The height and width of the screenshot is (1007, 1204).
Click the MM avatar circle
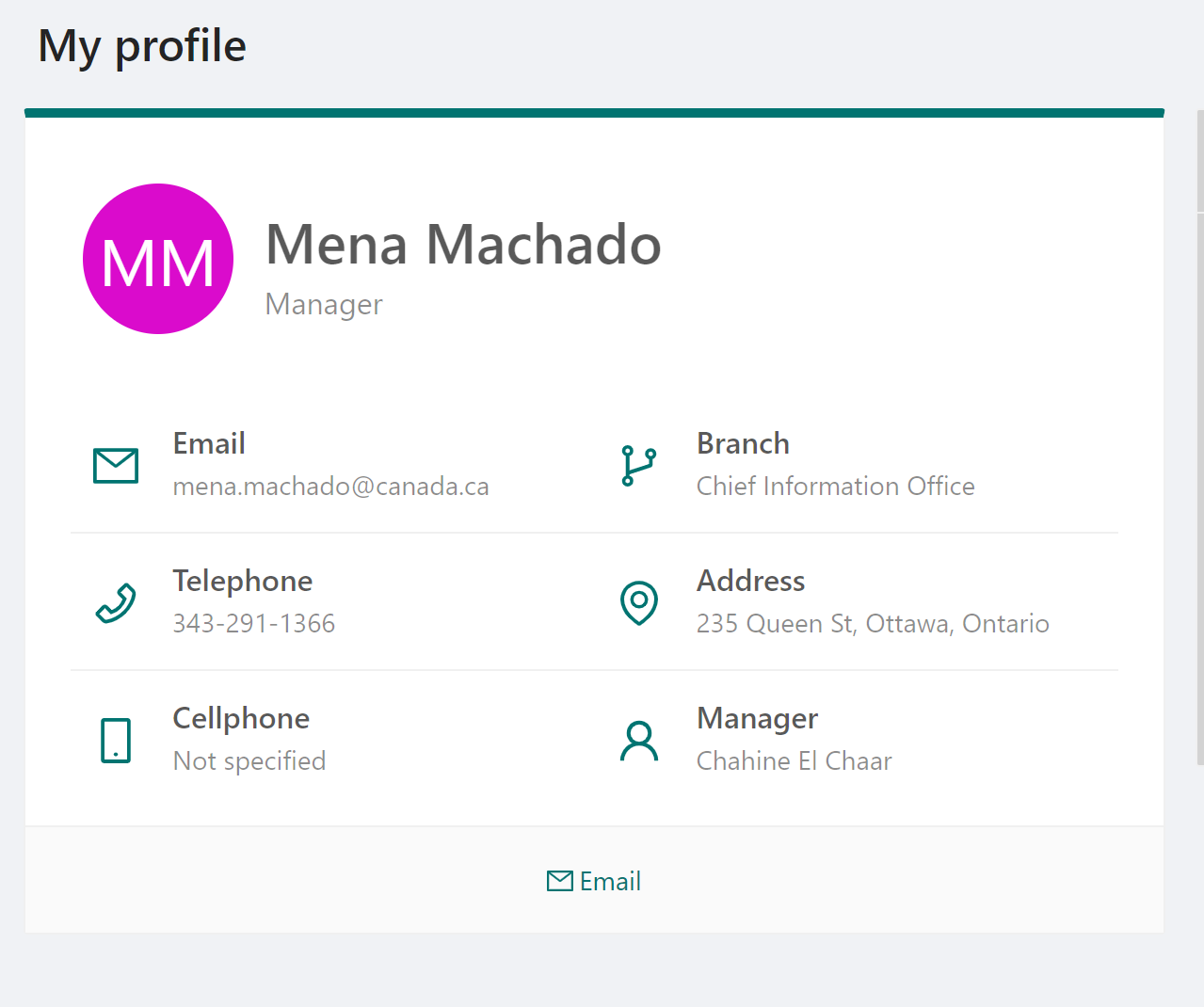pyautogui.click(x=158, y=259)
